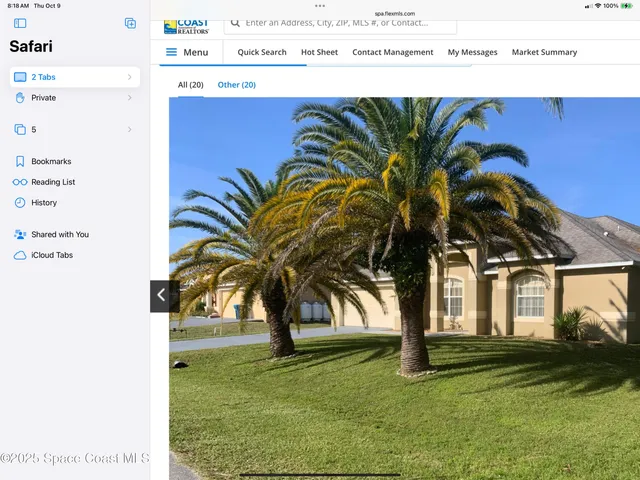Show browsing History

pyautogui.click(x=44, y=203)
